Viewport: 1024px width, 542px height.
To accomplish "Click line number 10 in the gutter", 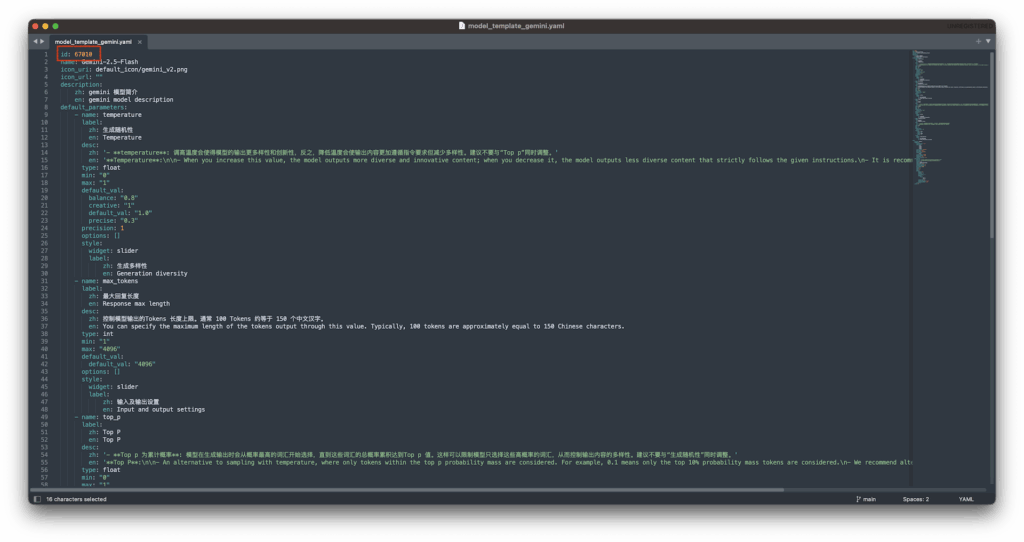I will click(x=45, y=122).
